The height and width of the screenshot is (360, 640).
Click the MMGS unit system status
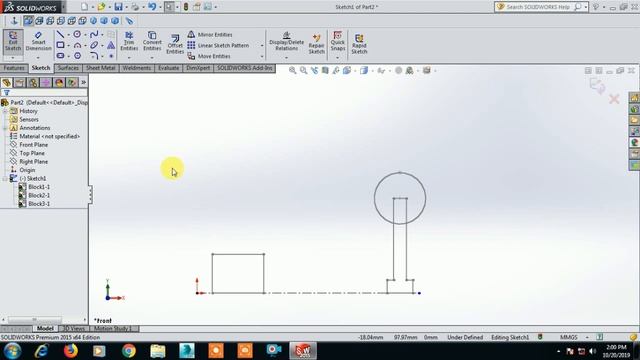[569, 337]
